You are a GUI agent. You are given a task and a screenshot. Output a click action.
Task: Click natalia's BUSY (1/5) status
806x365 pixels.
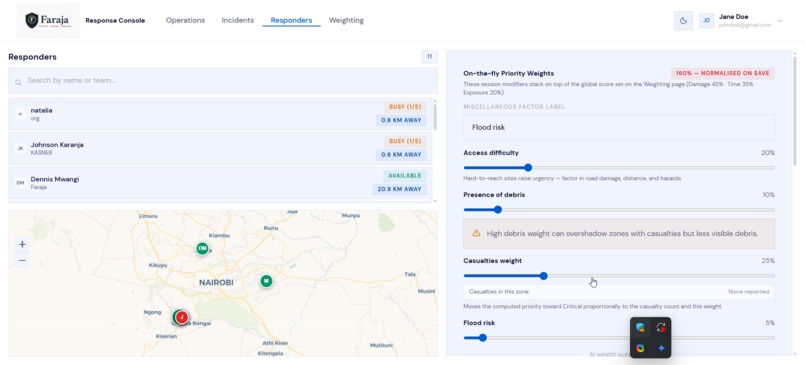click(405, 107)
